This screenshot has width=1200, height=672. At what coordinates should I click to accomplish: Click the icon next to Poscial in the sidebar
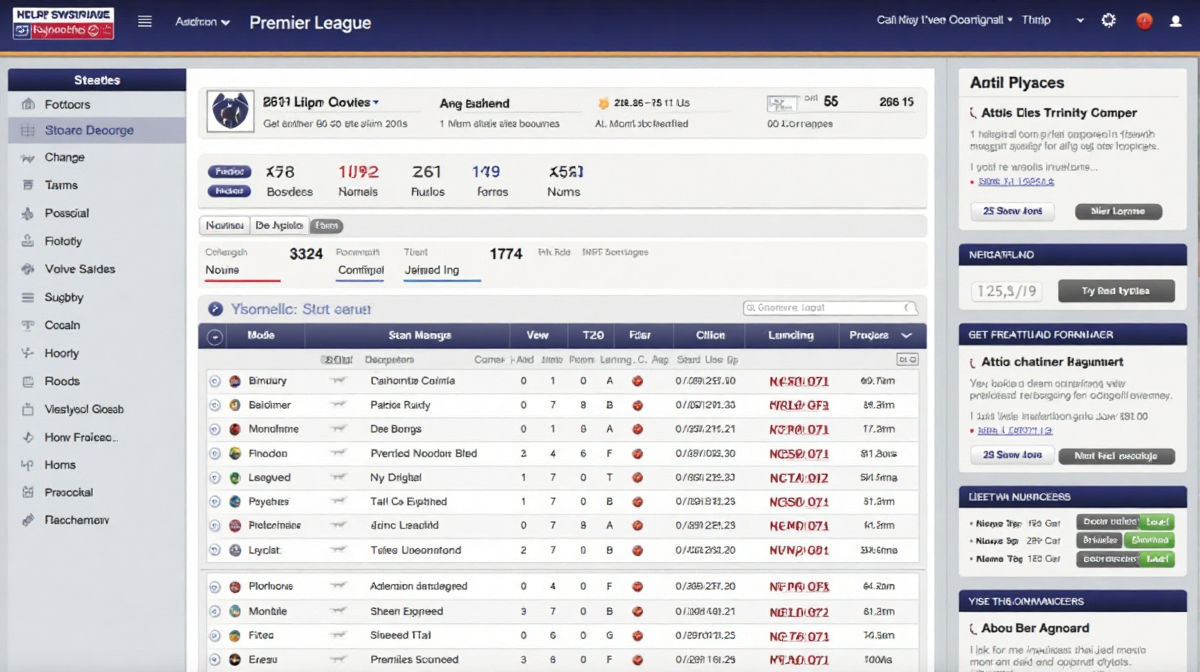[x=26, y=214]
